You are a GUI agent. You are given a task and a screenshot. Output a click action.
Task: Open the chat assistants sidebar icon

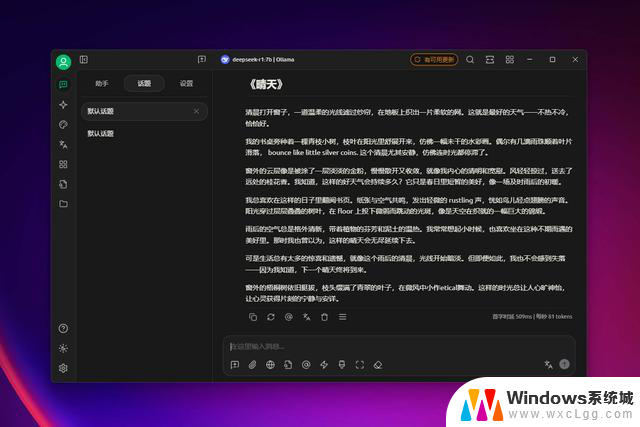click(63, 85)
